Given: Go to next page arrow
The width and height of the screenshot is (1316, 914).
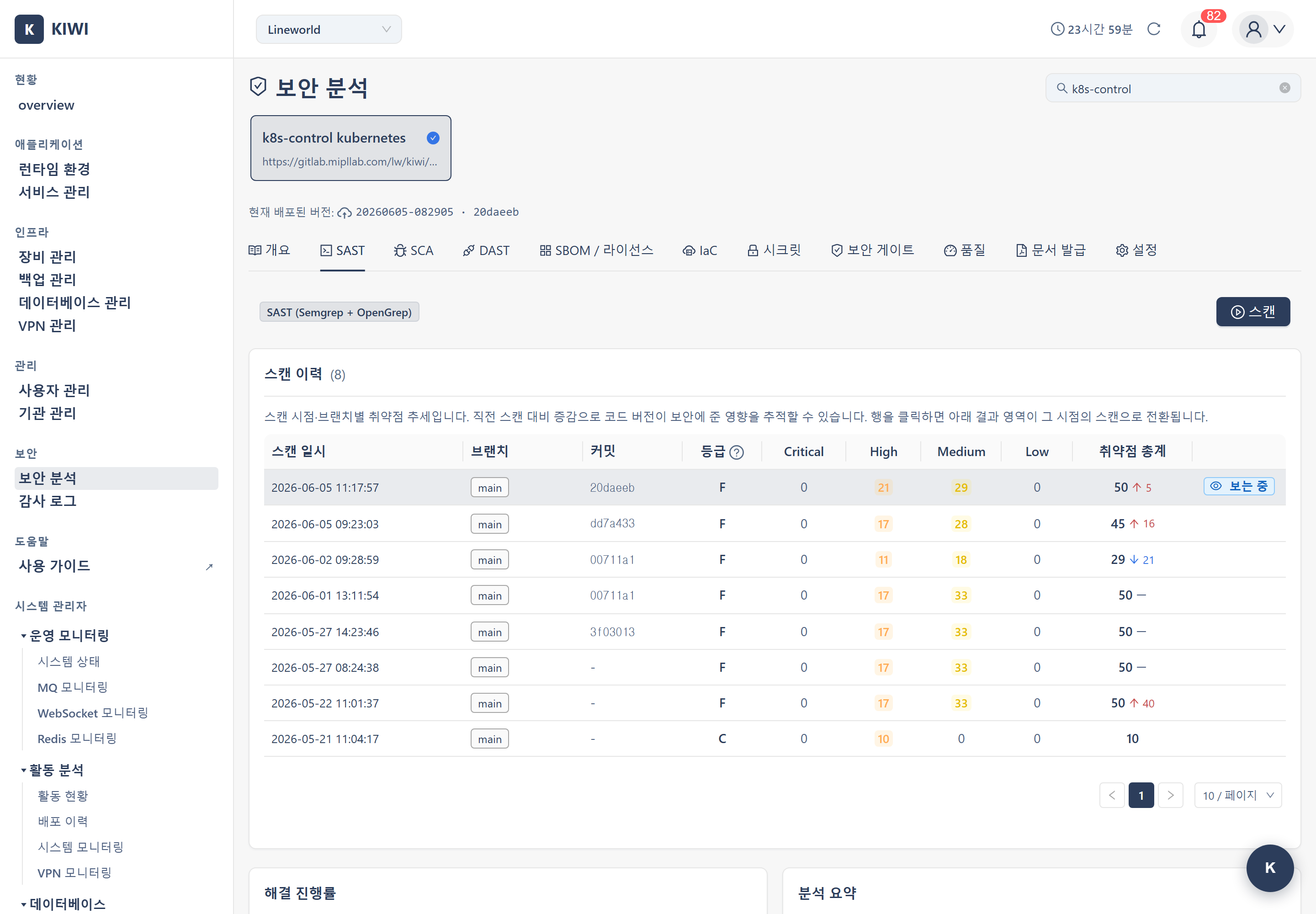Looking at the screenshot, I should click(x=1171, y=796).
